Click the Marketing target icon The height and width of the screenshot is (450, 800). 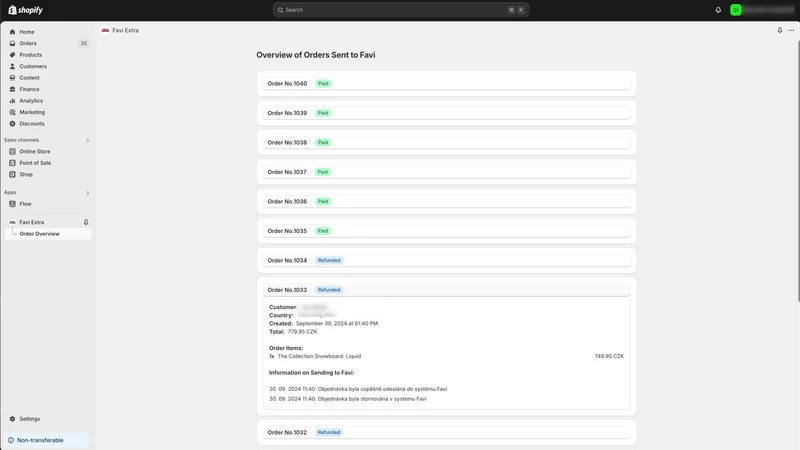point(12,112)
